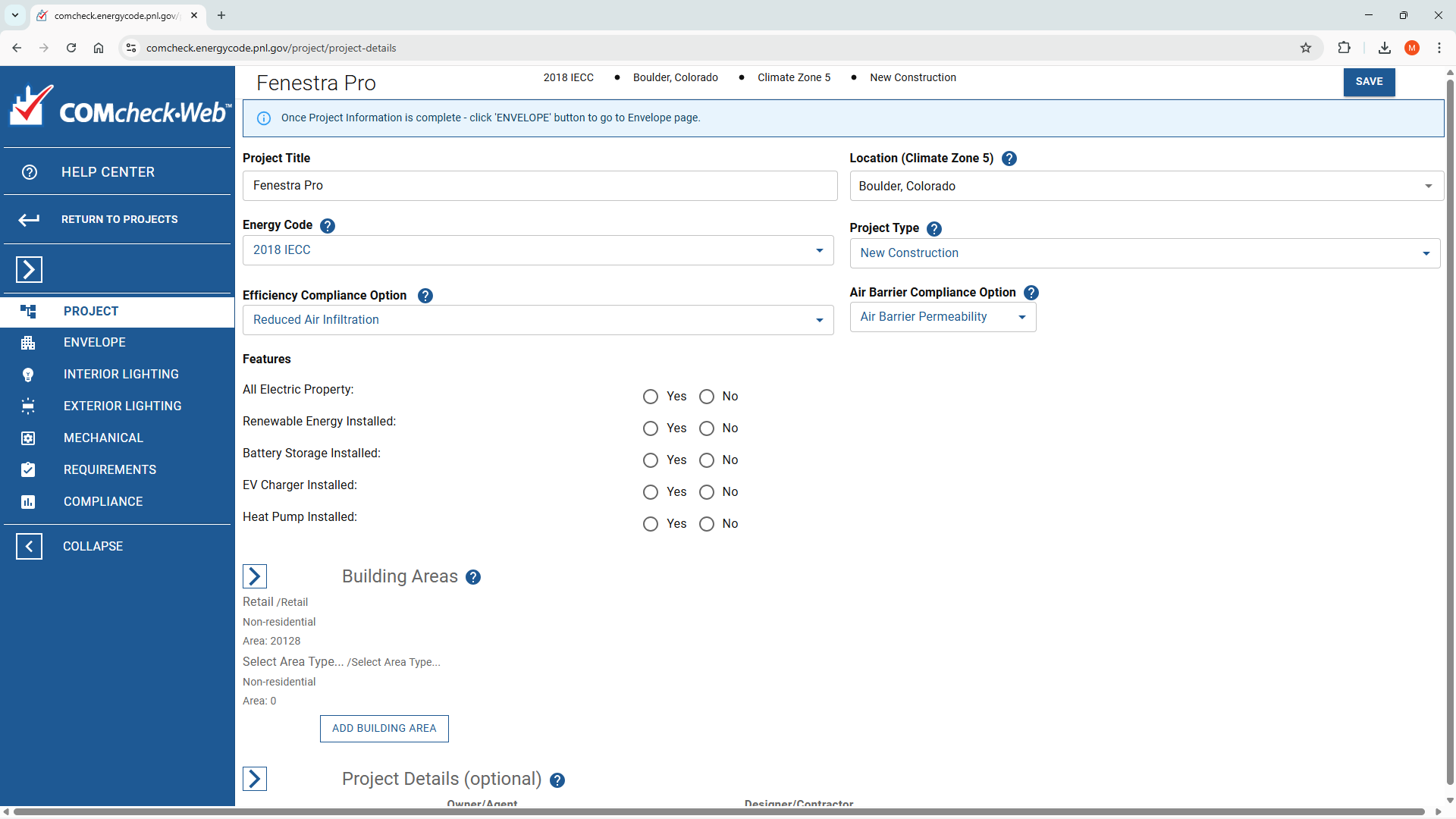Click the COLLAPSE sidebar label
This screenshot has height=819, width=1456.
tap(93, 547)
